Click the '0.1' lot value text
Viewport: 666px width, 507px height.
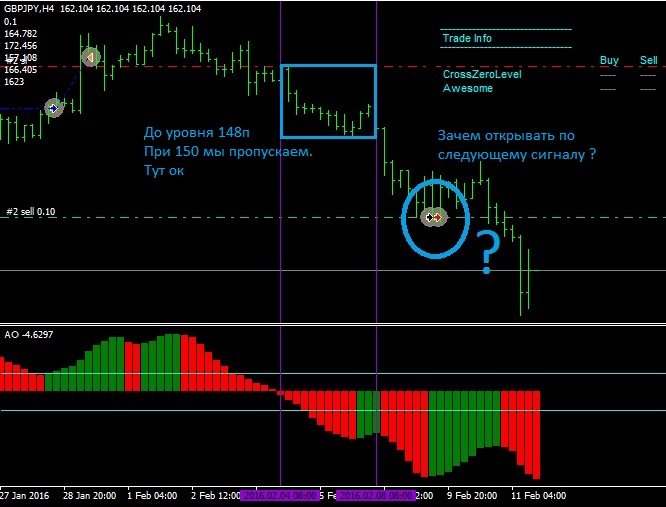point(11,22)
